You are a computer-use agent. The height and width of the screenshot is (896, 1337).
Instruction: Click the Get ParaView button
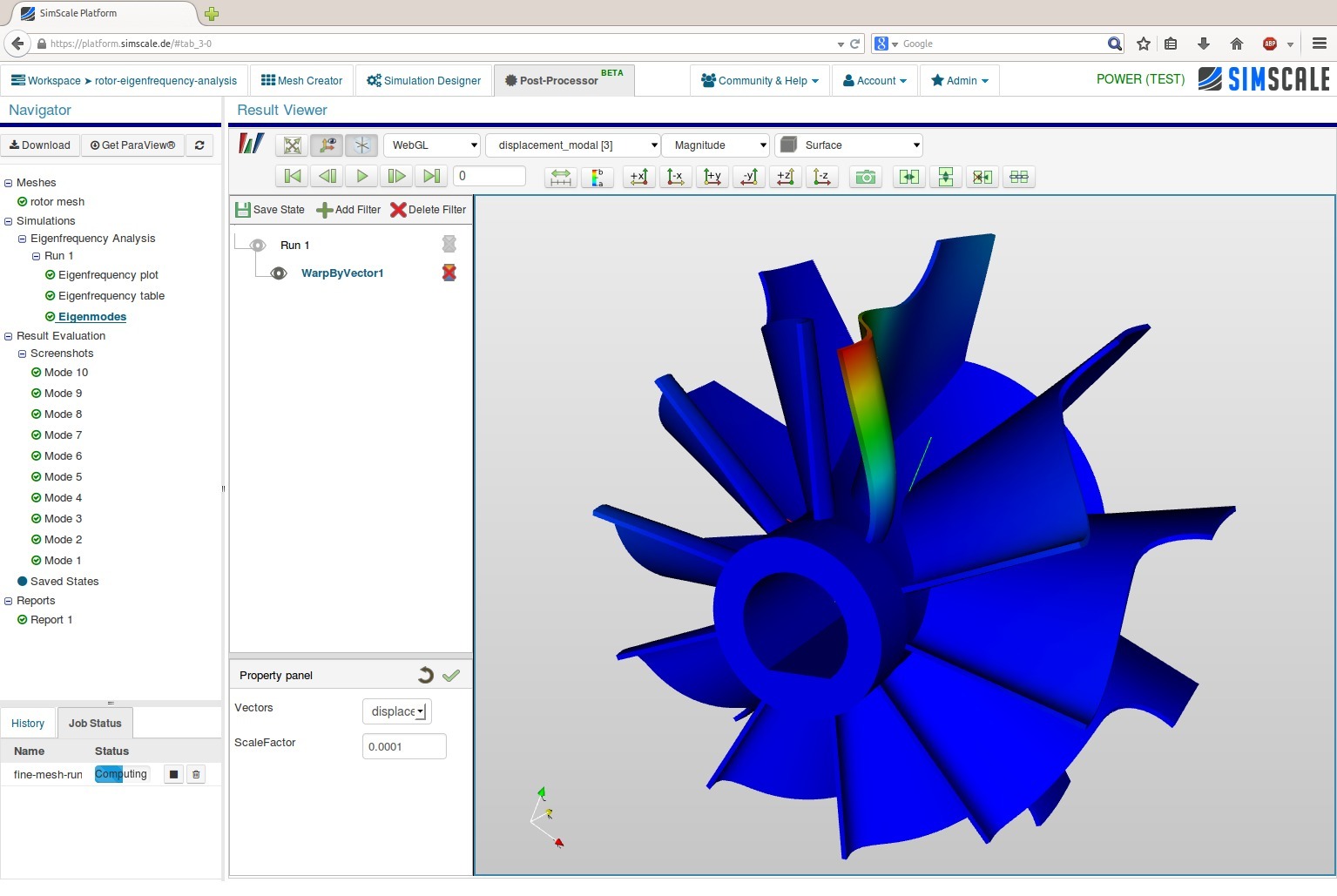coord(132,145)
